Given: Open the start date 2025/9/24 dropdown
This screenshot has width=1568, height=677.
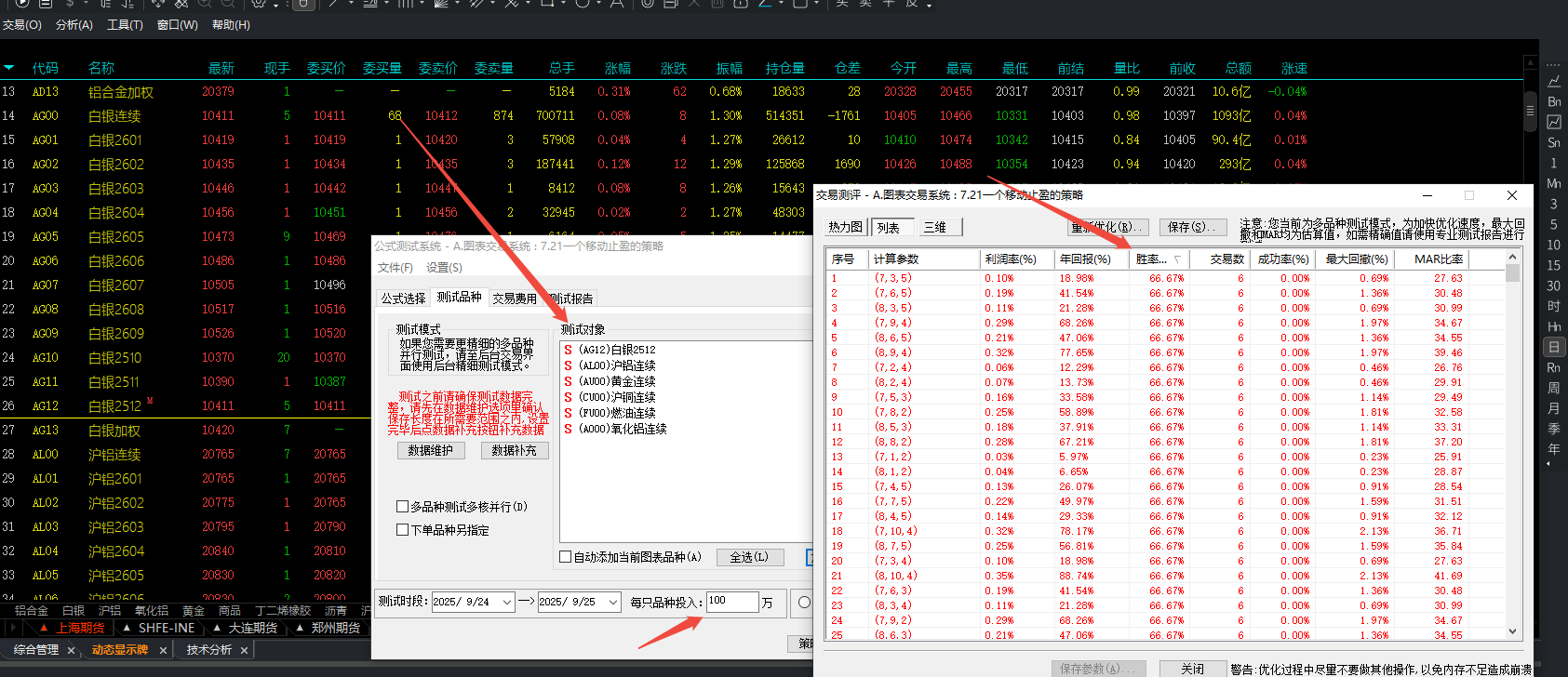Looking at the screenshot, I should coord(507,603).
